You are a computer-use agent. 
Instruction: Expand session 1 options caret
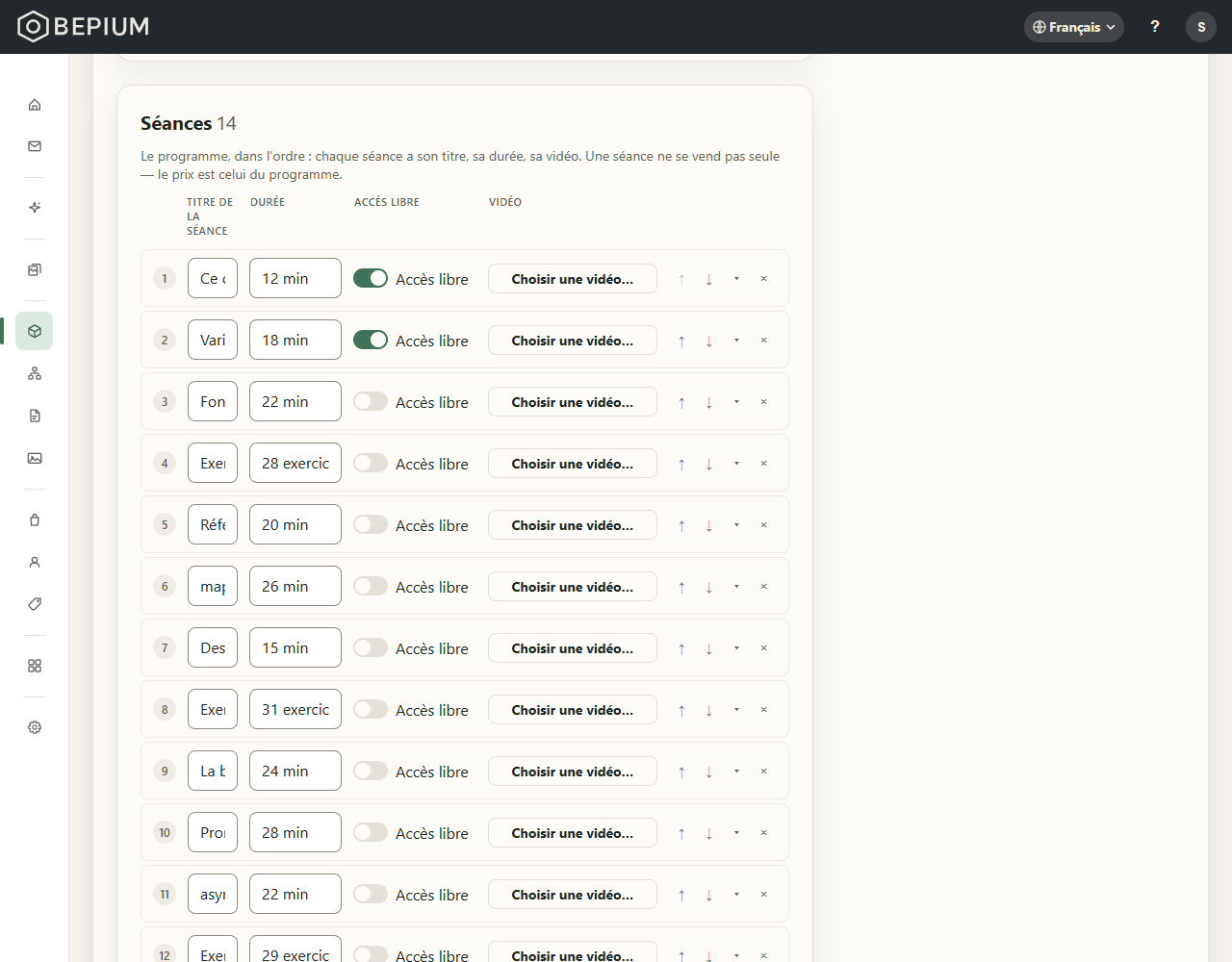(x=737, y=279)
